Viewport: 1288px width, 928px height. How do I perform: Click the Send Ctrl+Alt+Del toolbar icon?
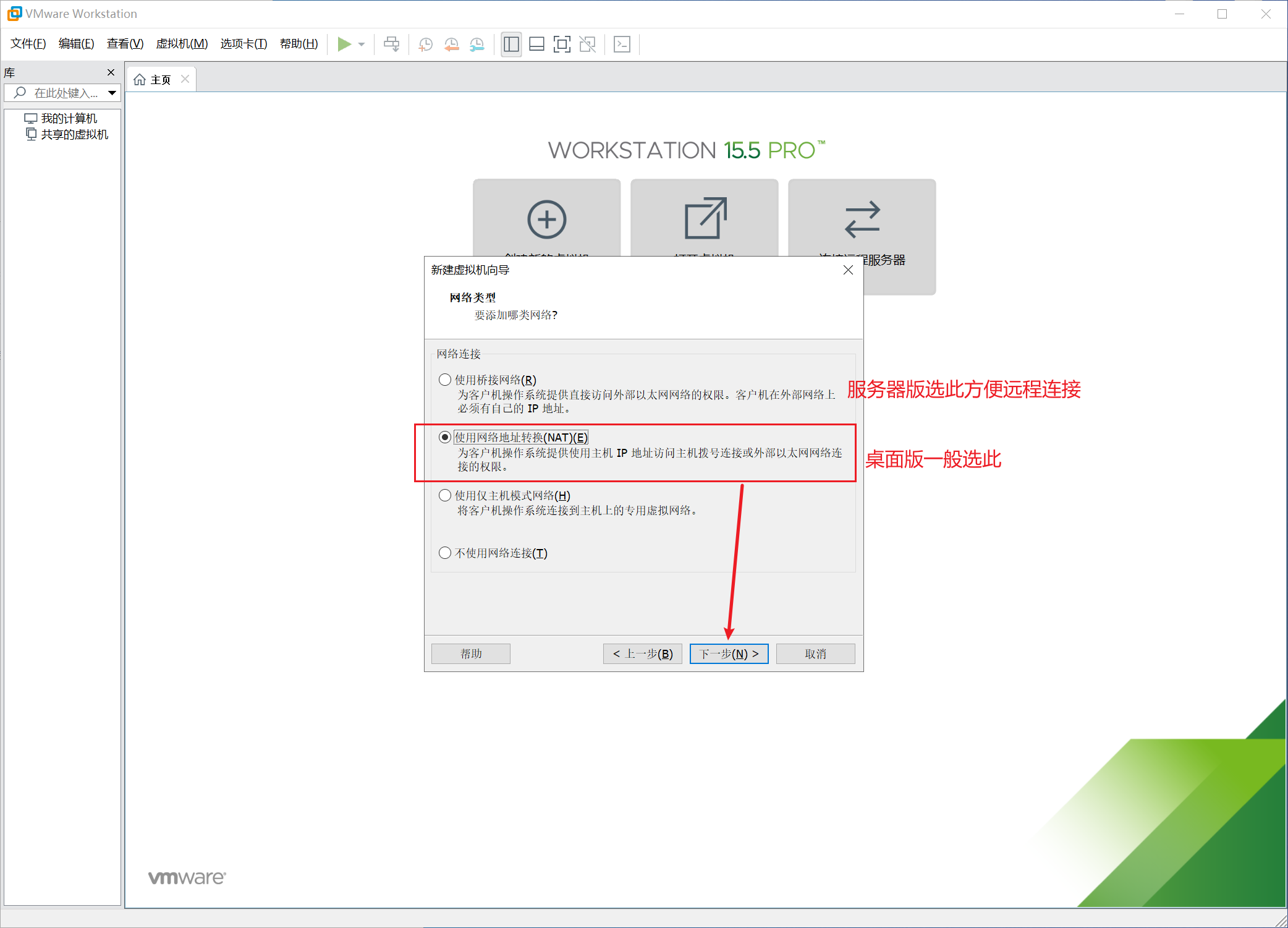point(392,44)
